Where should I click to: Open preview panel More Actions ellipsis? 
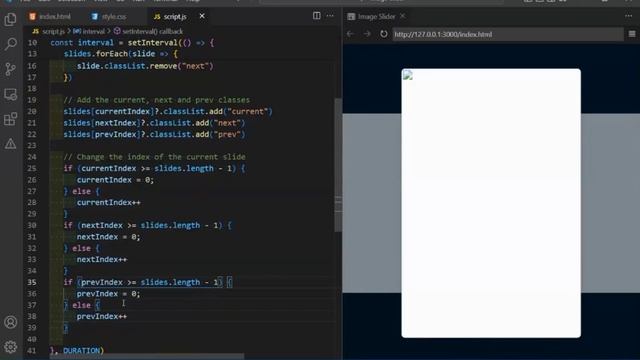click(x=628, y=16)
